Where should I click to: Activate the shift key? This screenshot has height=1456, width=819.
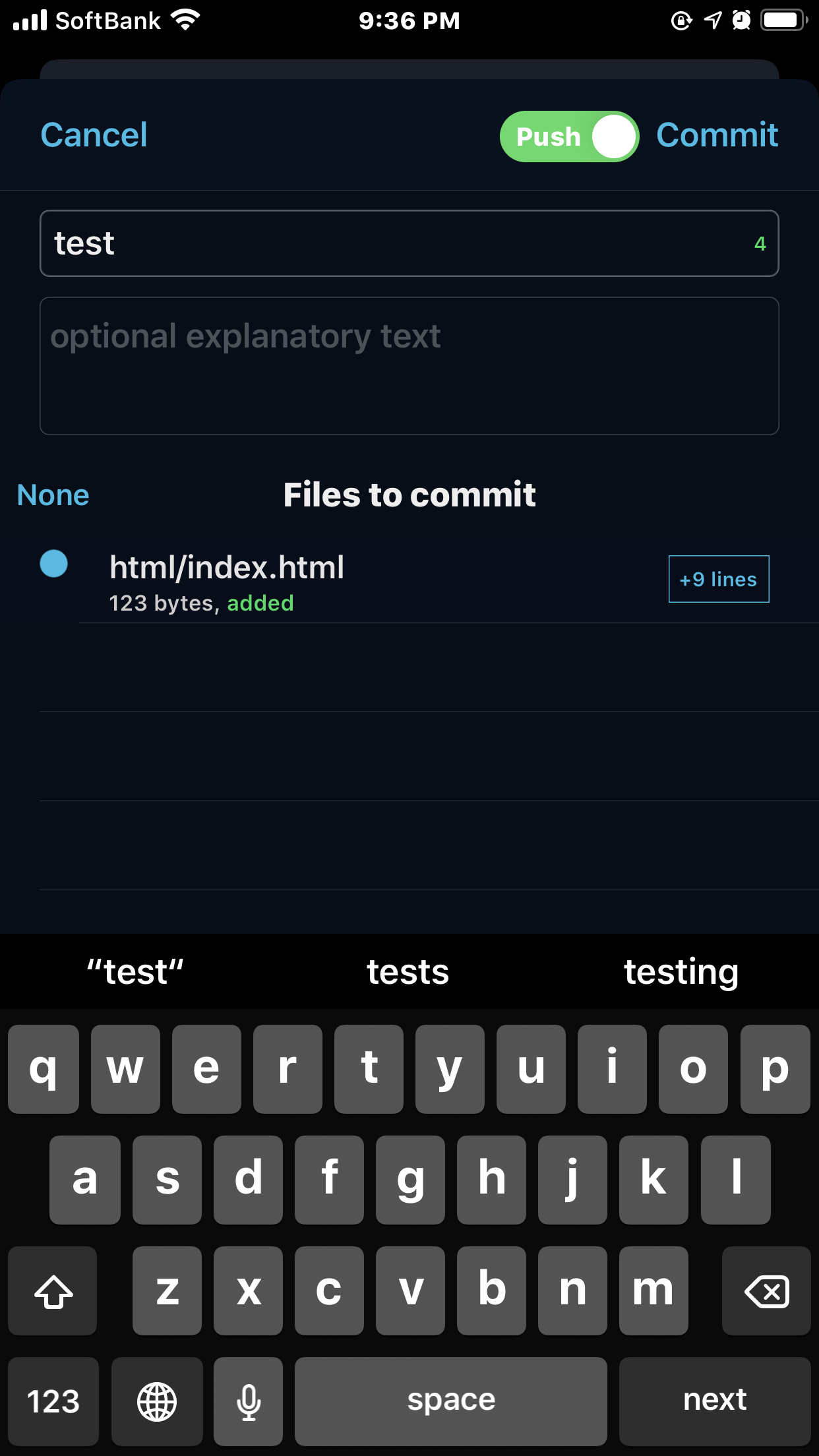click(52, 1291)
